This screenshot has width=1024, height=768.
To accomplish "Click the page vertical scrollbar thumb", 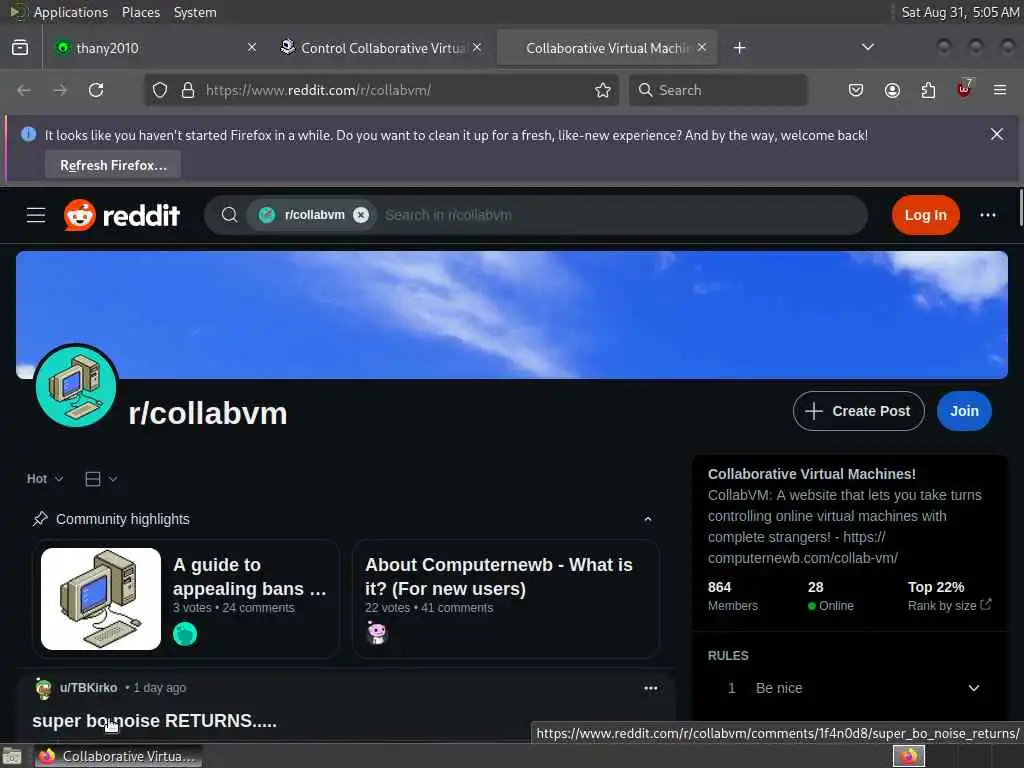I will (x=1020, y=208).
